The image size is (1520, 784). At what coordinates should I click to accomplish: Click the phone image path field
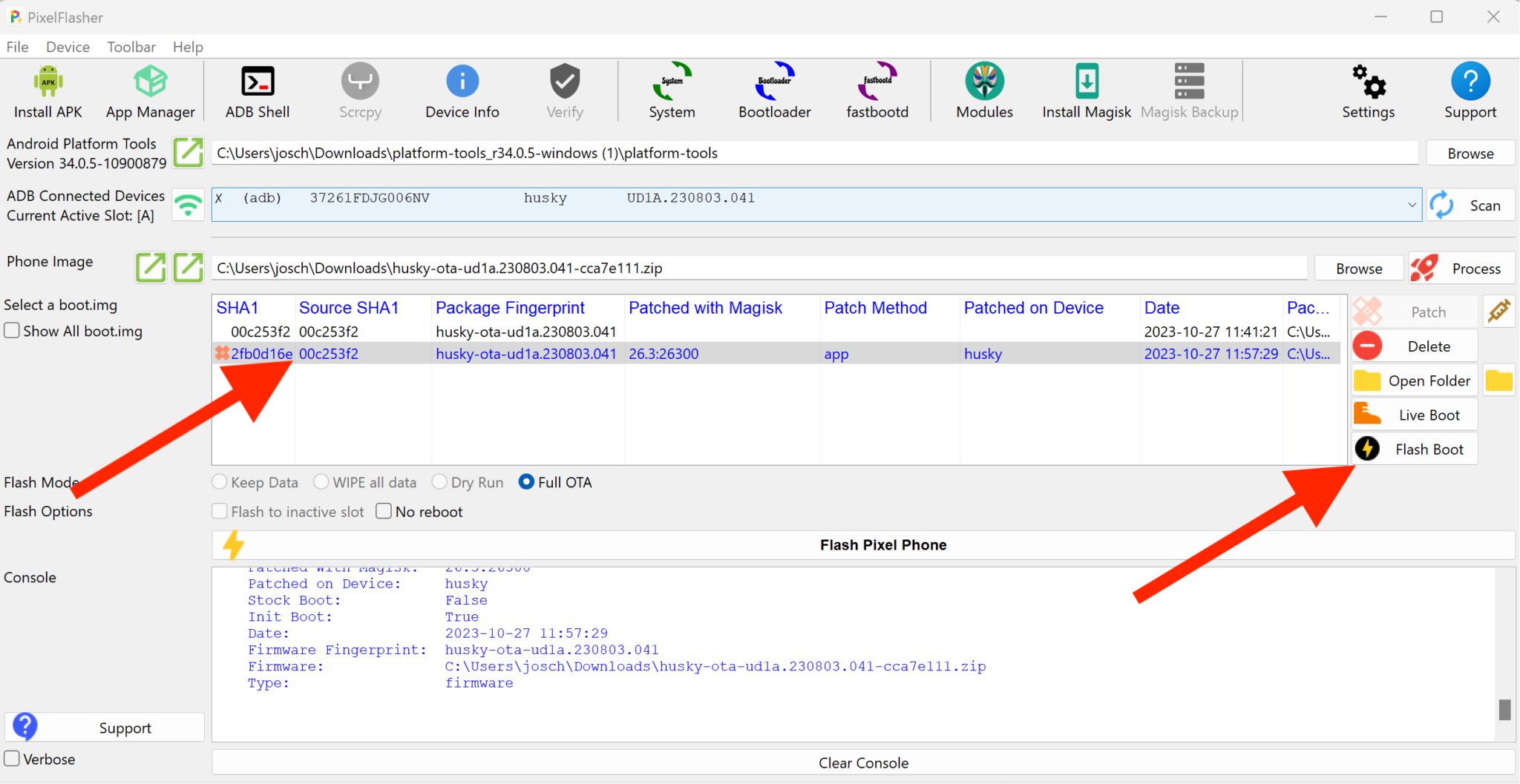pyautogui.click(x=759, y=269)
